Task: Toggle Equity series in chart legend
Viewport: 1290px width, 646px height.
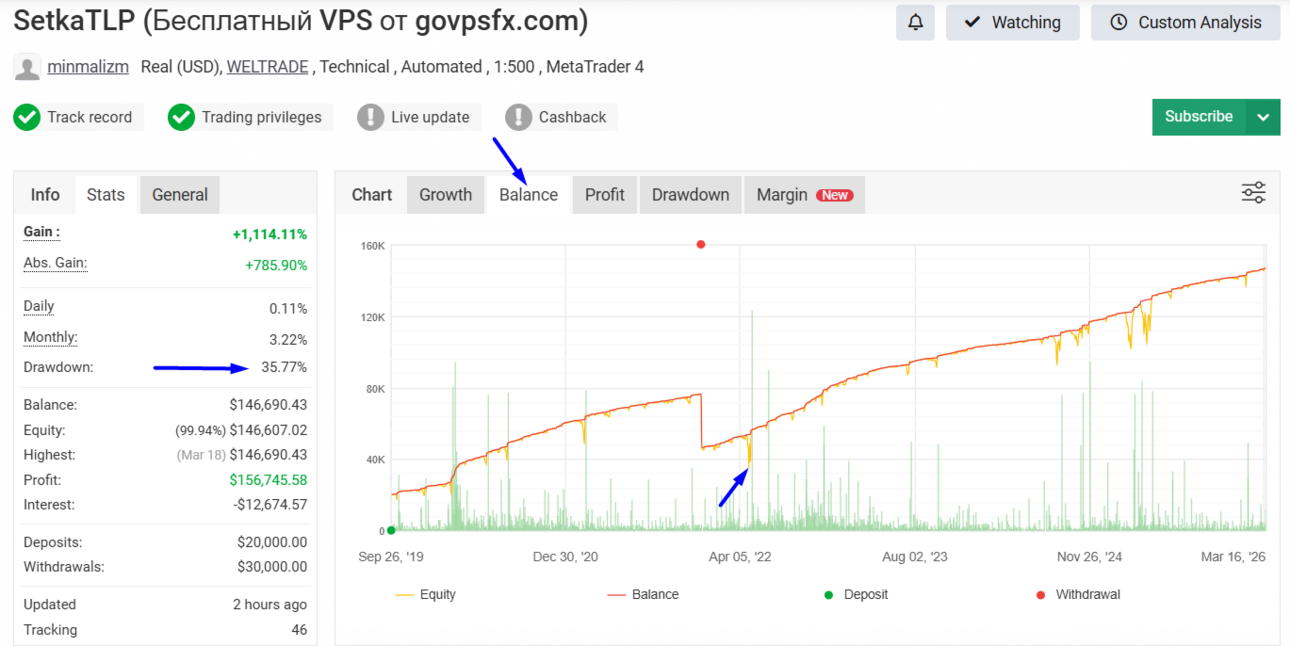Action: [425, 594]
